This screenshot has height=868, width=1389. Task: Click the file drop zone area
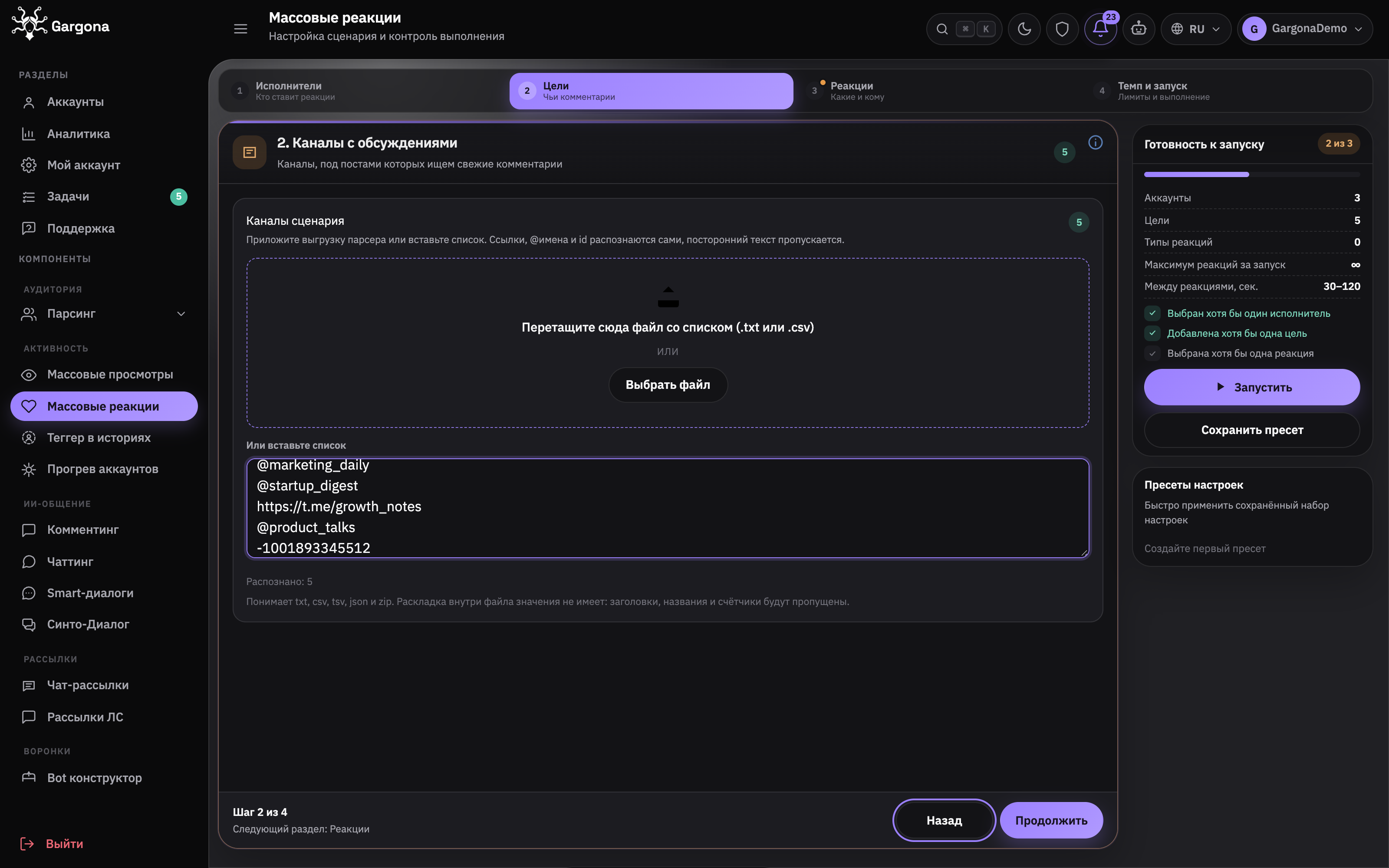668,343
